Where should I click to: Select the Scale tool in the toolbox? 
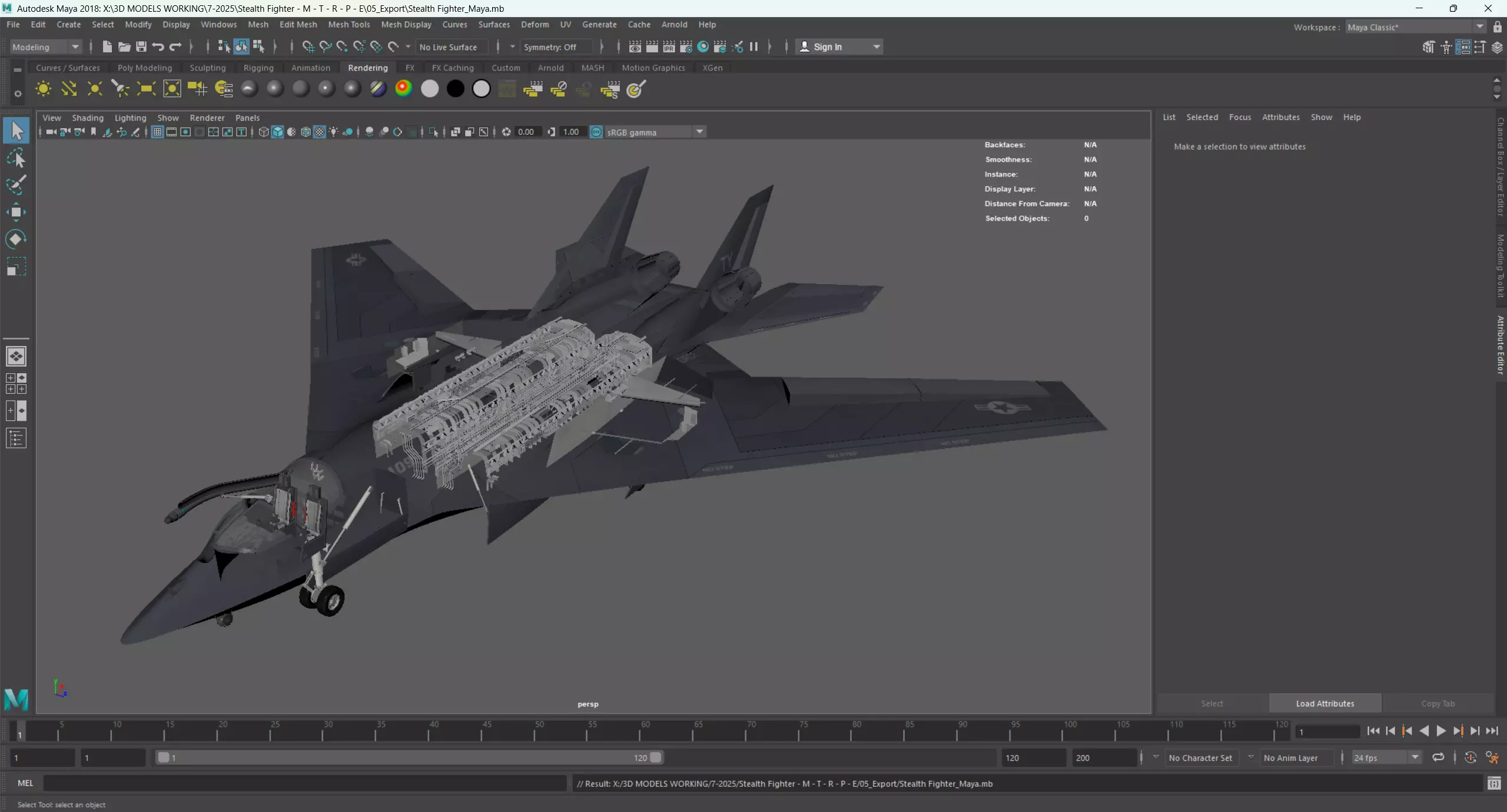pos(16,267)
